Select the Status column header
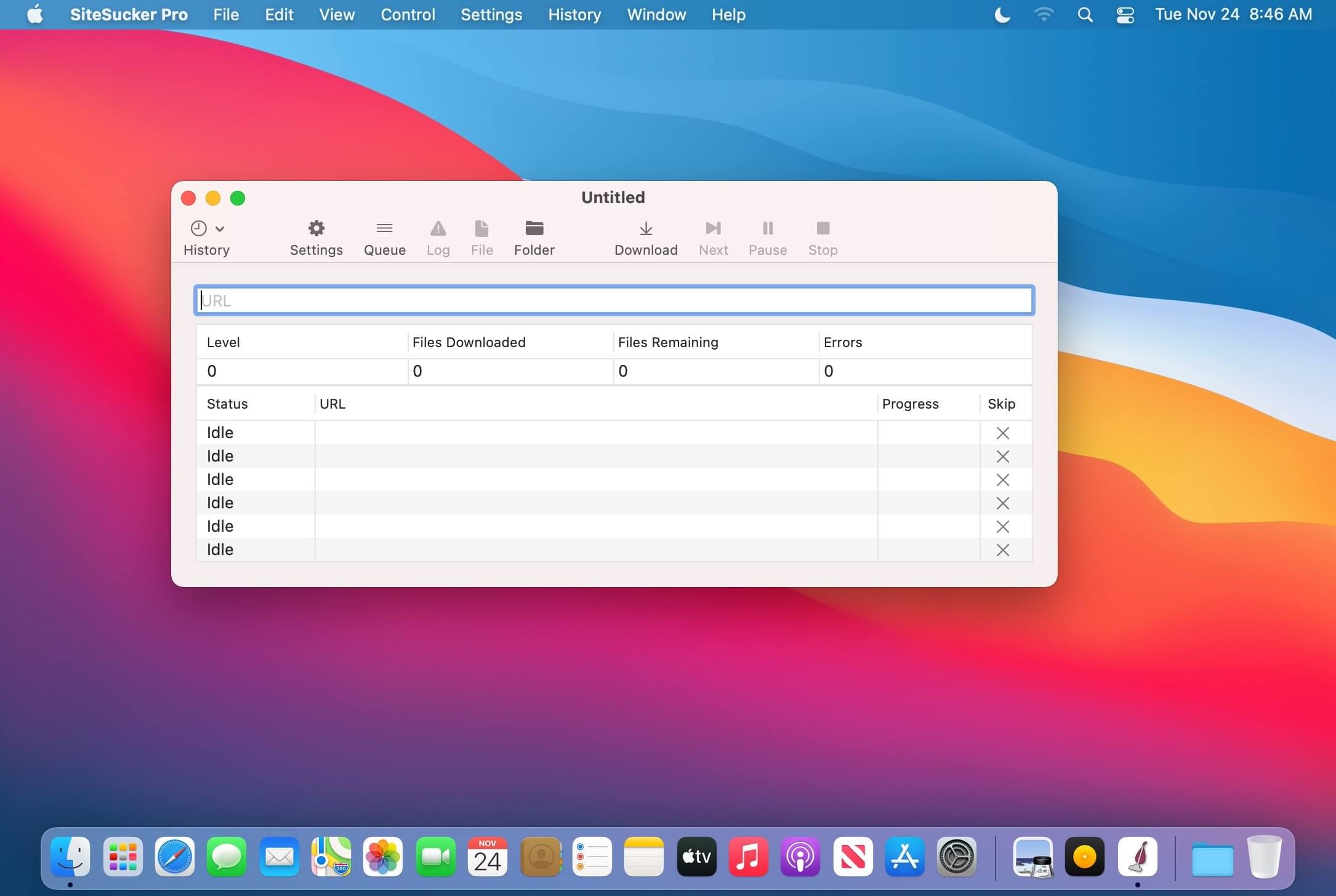The image size is (1336, 896). [x=227, y=403]
